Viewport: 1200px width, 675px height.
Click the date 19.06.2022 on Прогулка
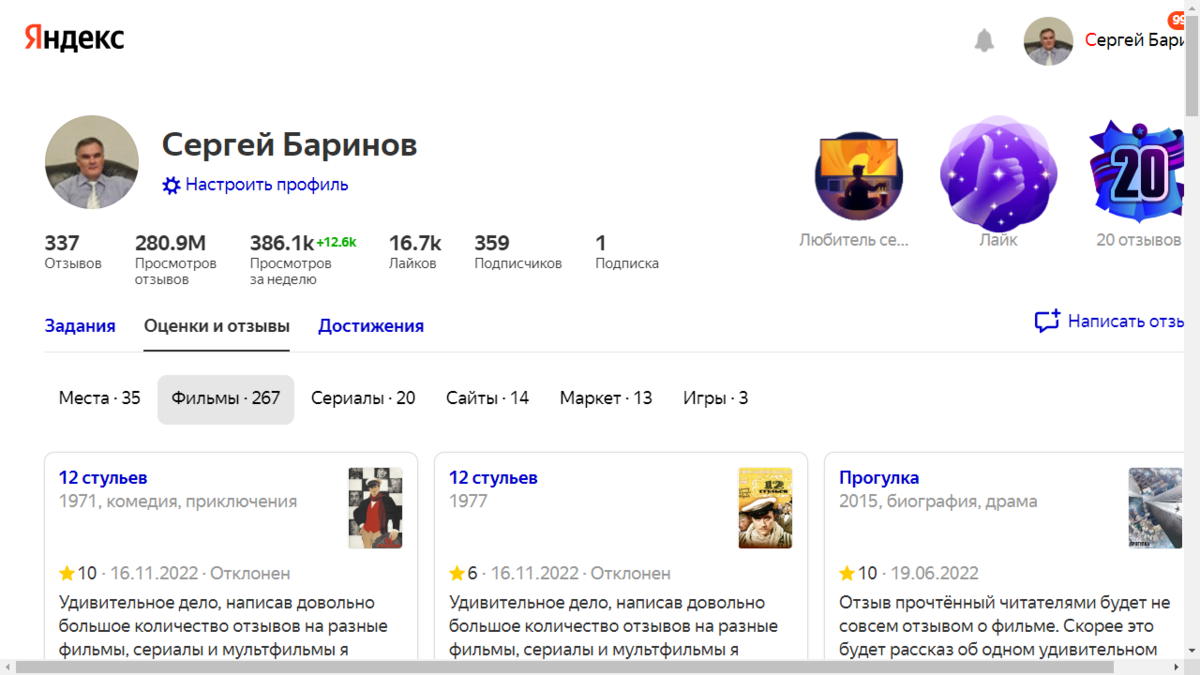[934, 574]
